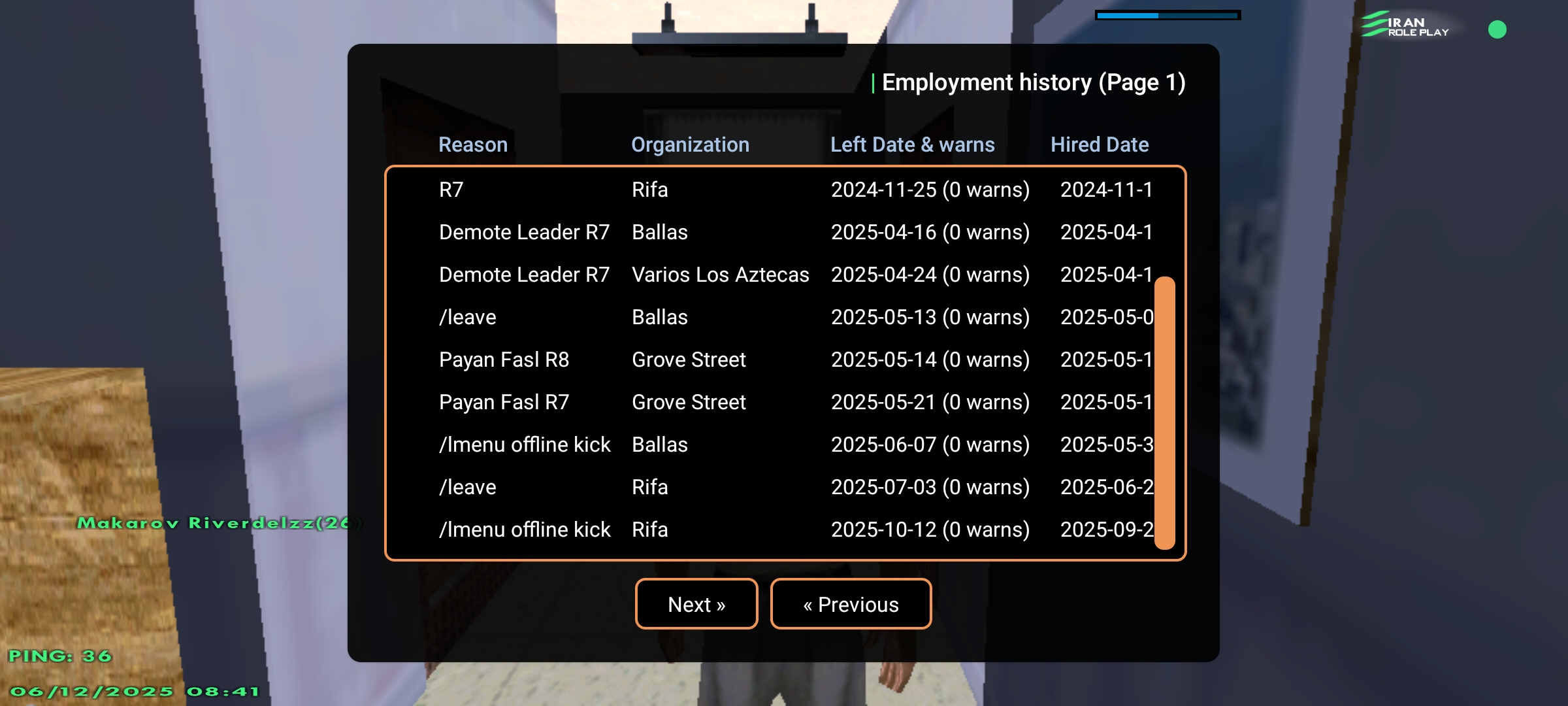Screen dimensions: 1568x706
Task: Select the Organization column header
Action: 690,144
